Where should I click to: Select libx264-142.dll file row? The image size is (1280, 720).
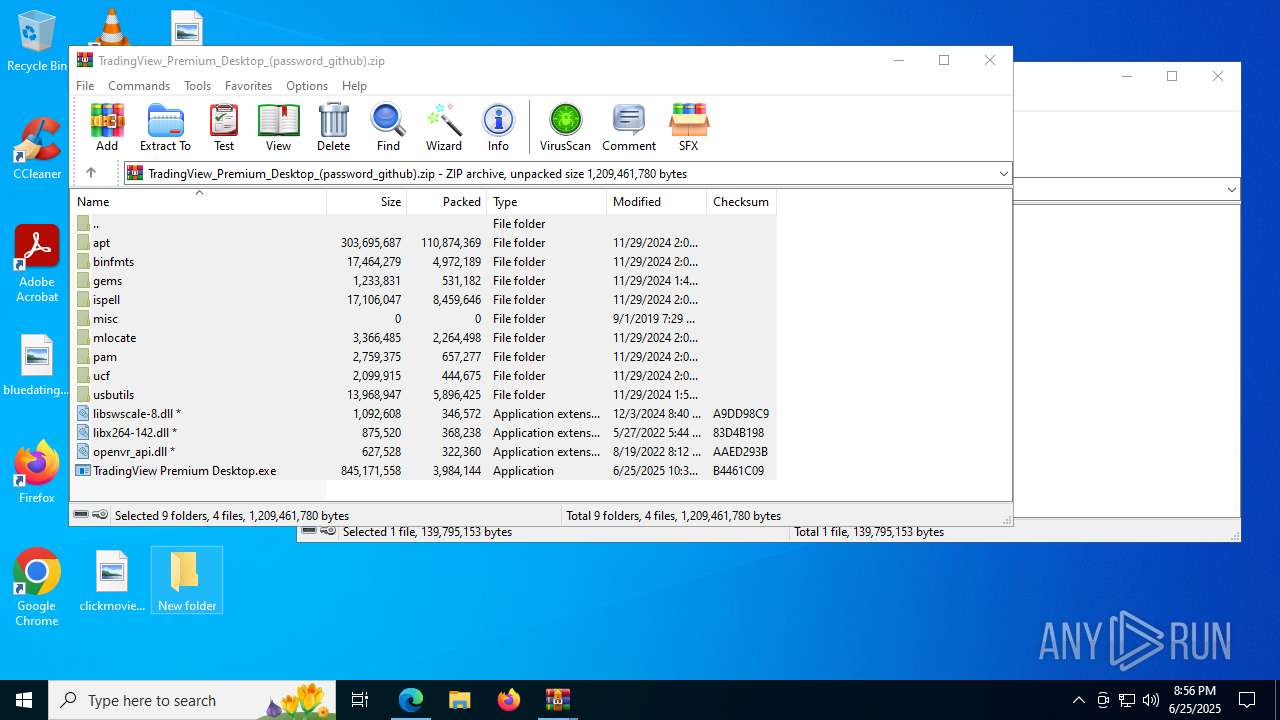point(424,432)
